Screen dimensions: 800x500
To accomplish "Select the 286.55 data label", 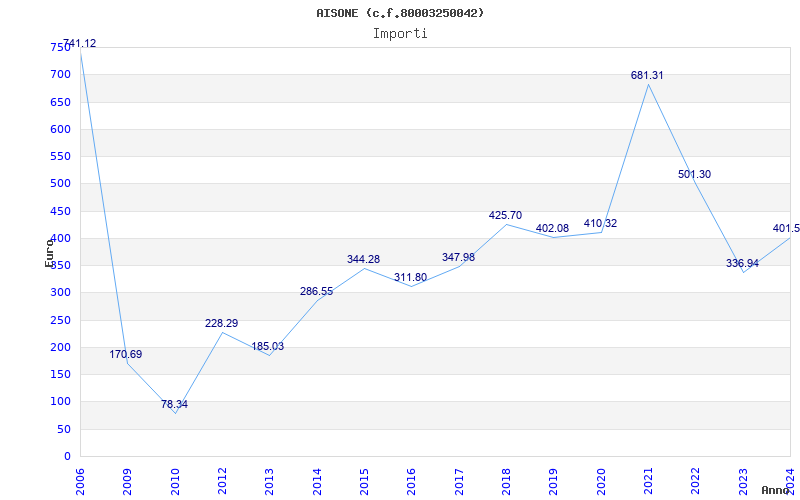I will (x=316, y=291).
